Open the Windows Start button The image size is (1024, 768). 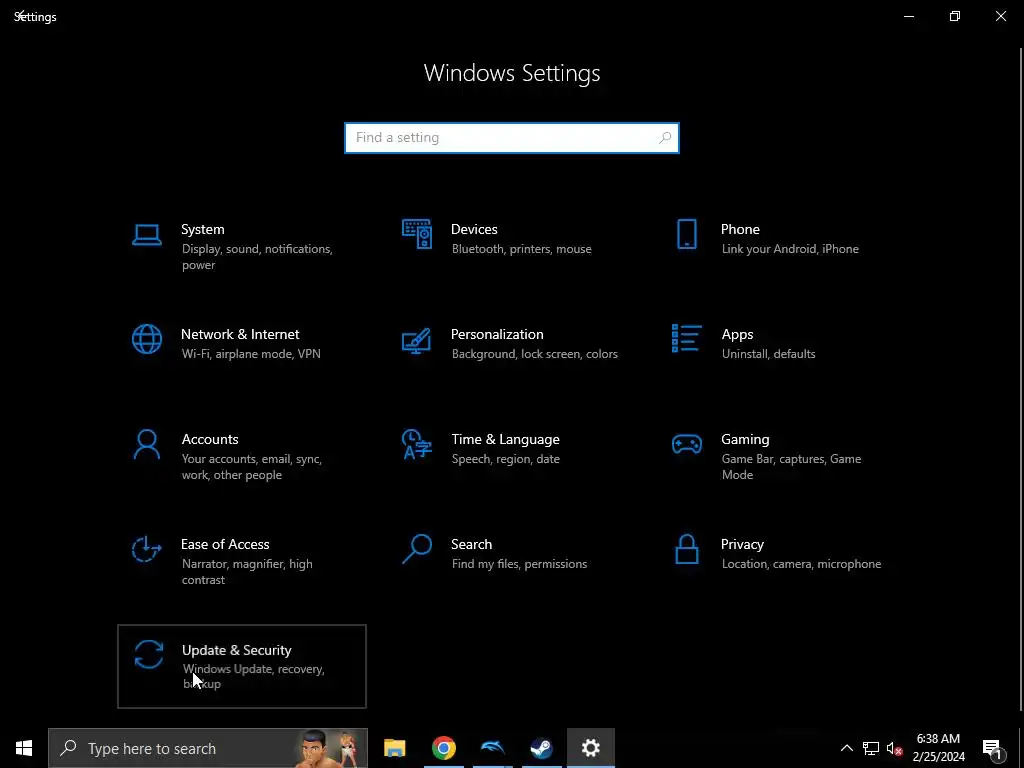click(x=24, y=748)
